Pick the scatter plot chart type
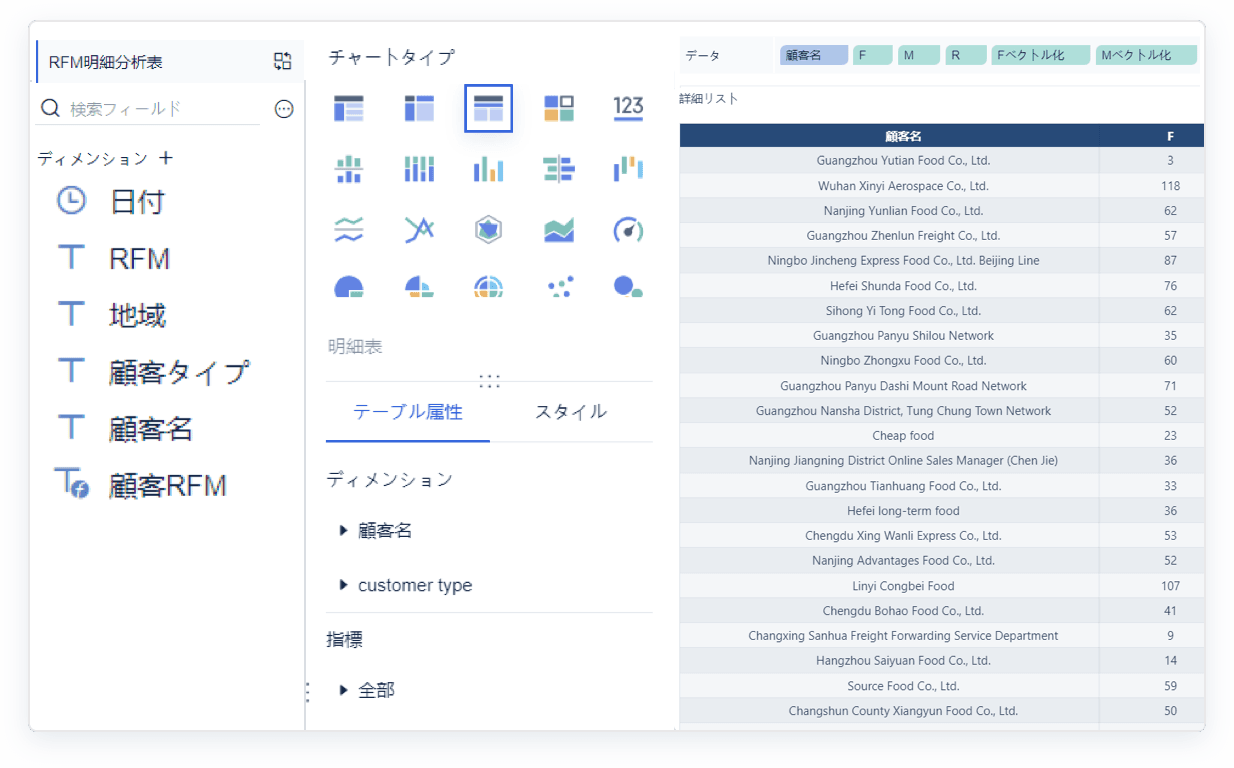 [559, 288]
